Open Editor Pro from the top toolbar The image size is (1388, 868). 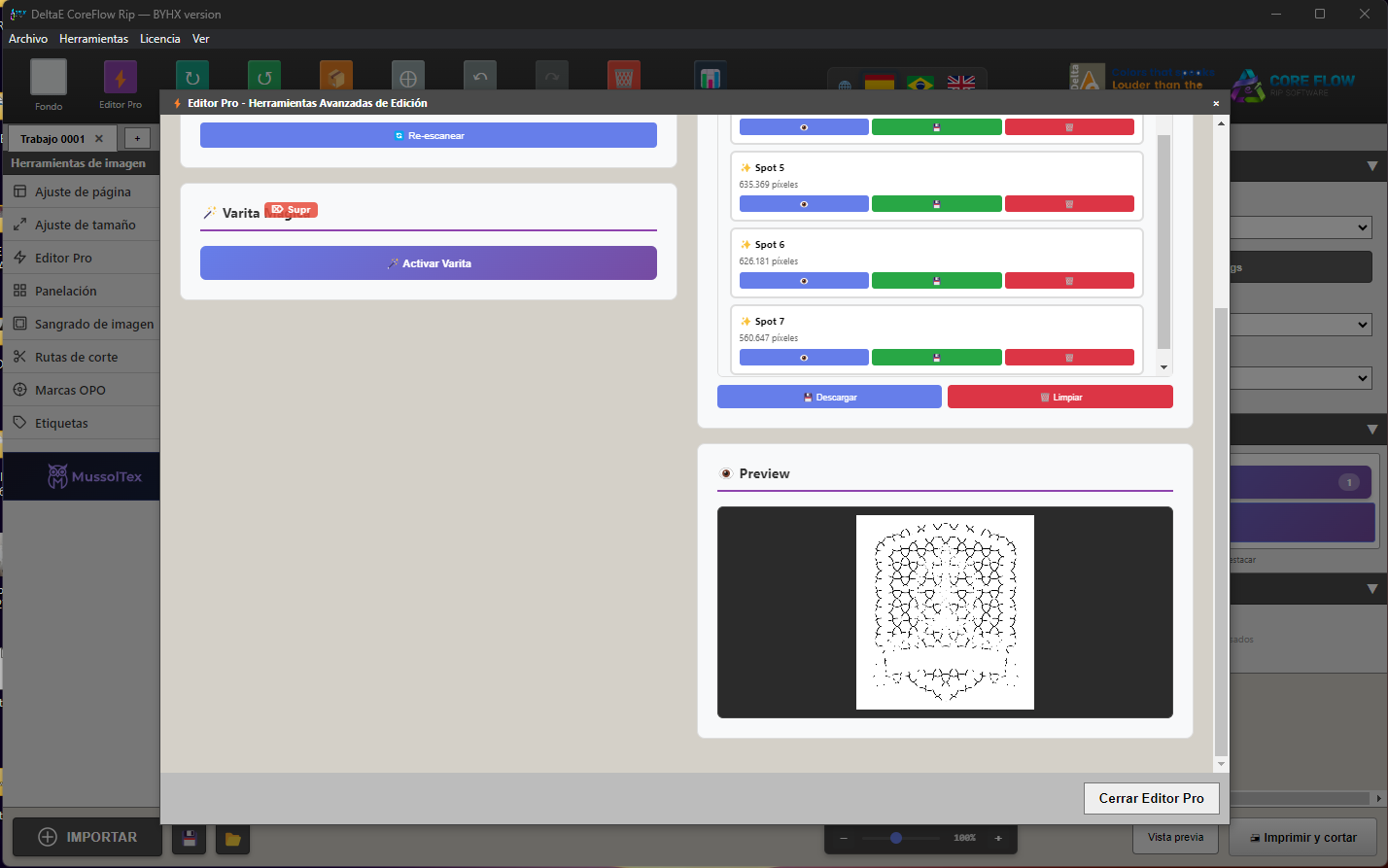121,77
